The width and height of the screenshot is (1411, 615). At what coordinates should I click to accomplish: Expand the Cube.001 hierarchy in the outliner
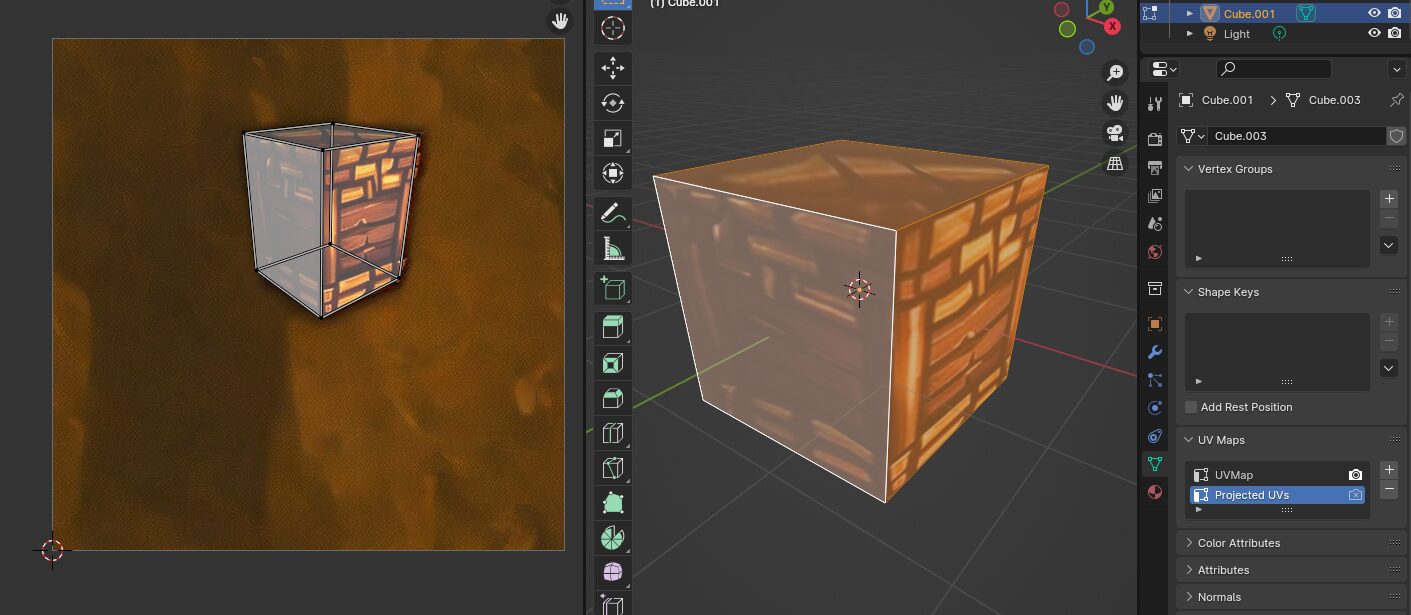coord(1189,13)
